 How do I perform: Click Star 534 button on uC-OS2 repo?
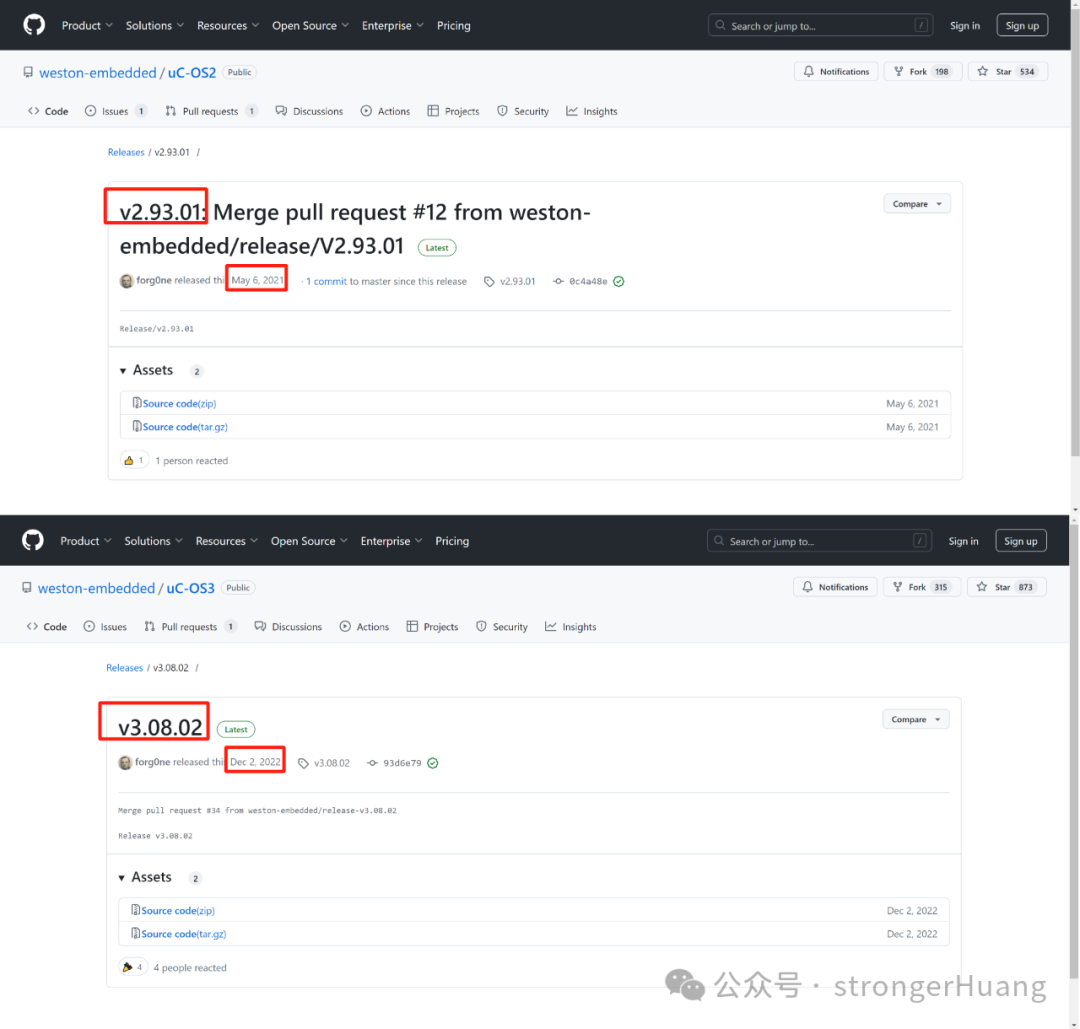(x=1008, y=72)
